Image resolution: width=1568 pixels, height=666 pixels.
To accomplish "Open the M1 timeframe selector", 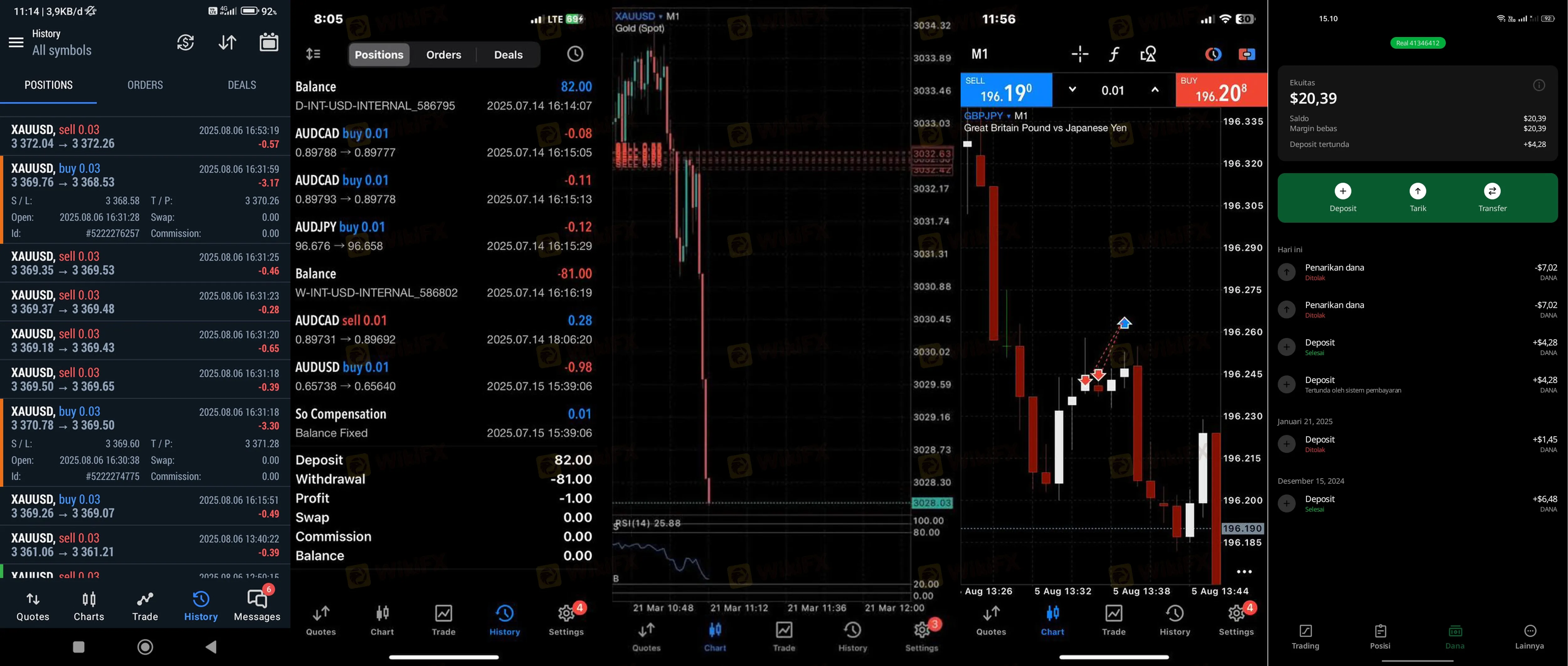I will pyautogui.click(x=979, y=54).
